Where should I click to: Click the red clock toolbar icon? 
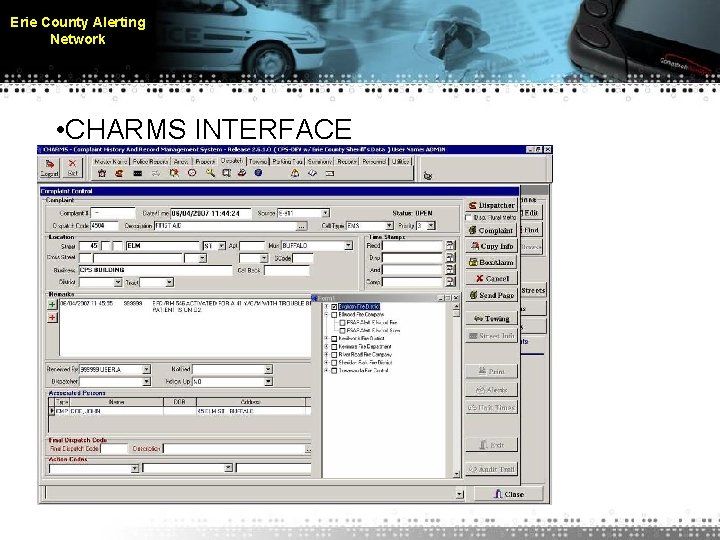192,173
